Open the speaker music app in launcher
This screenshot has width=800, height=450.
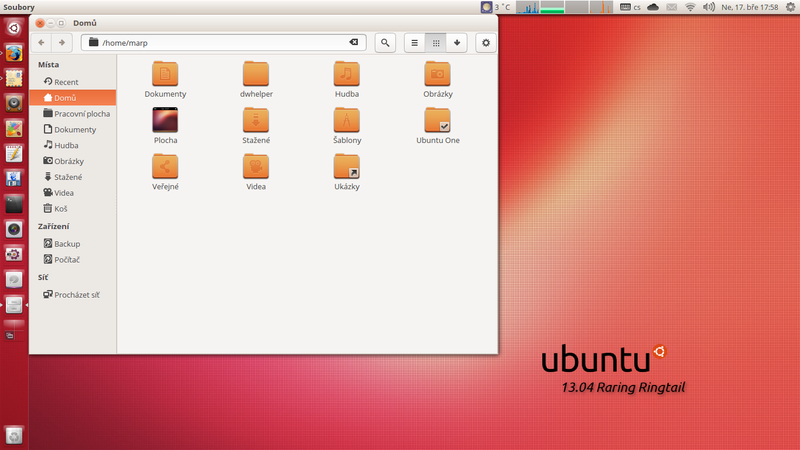[x=14, y=104]
